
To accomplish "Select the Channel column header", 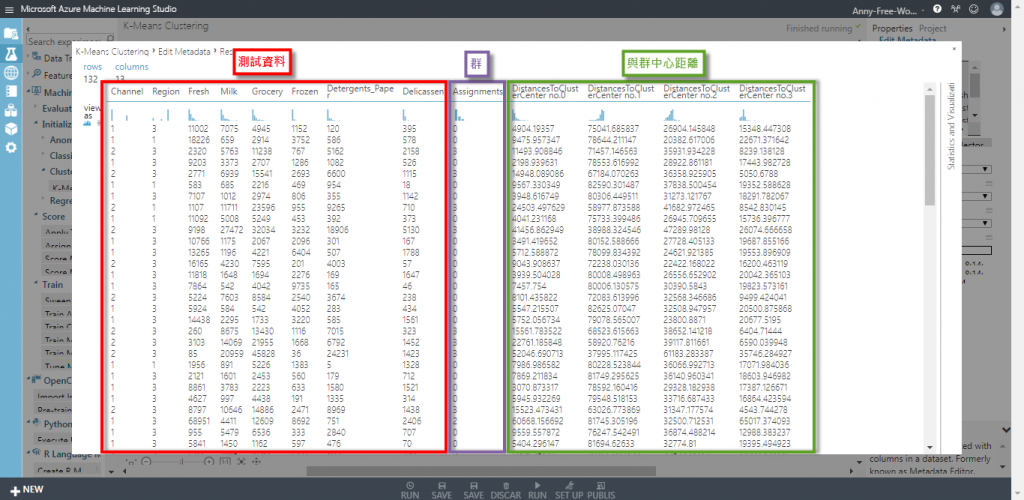I will 127,92.
